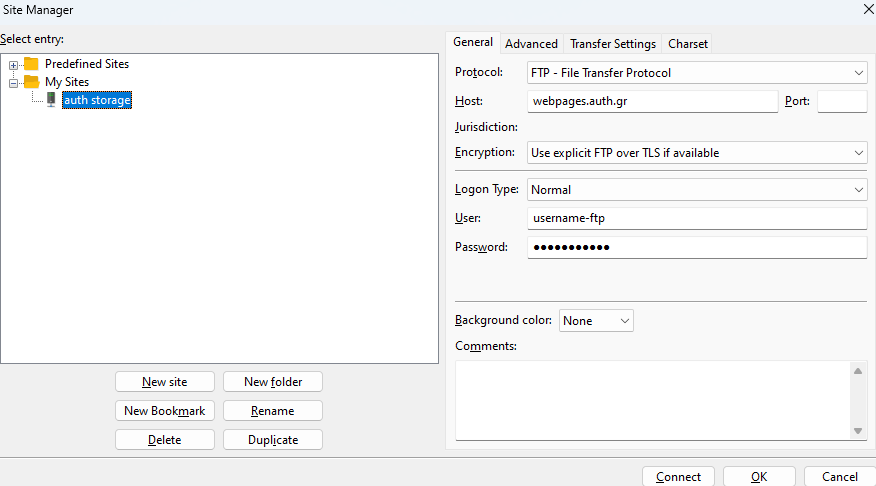Collapse the My Sites tree node

(14, 82)
